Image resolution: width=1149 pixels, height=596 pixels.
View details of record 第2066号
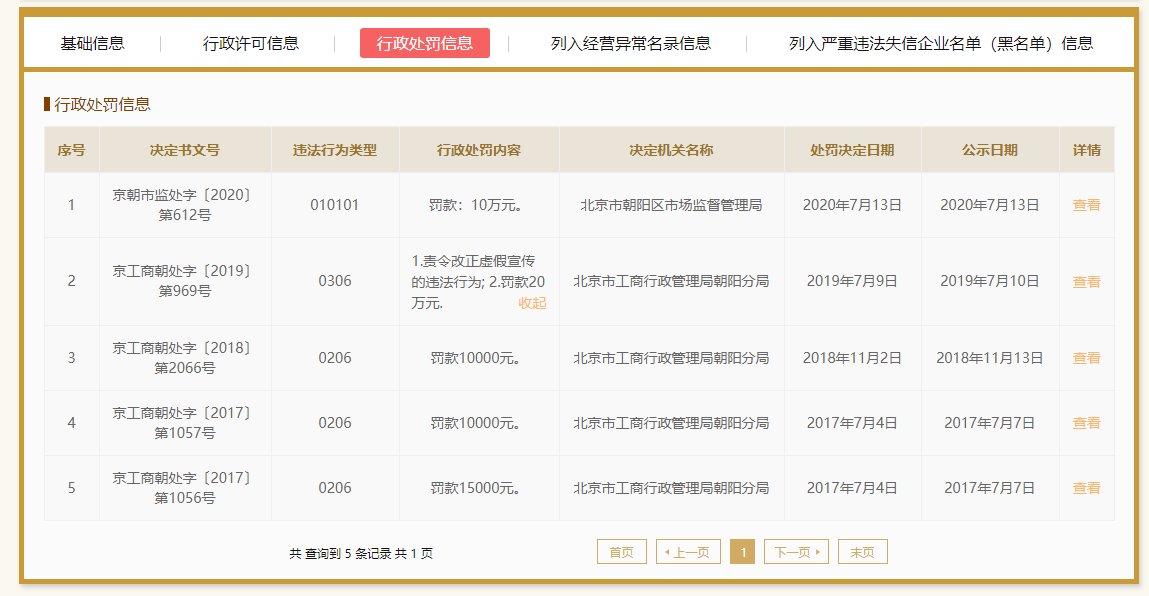(1086, 358)
